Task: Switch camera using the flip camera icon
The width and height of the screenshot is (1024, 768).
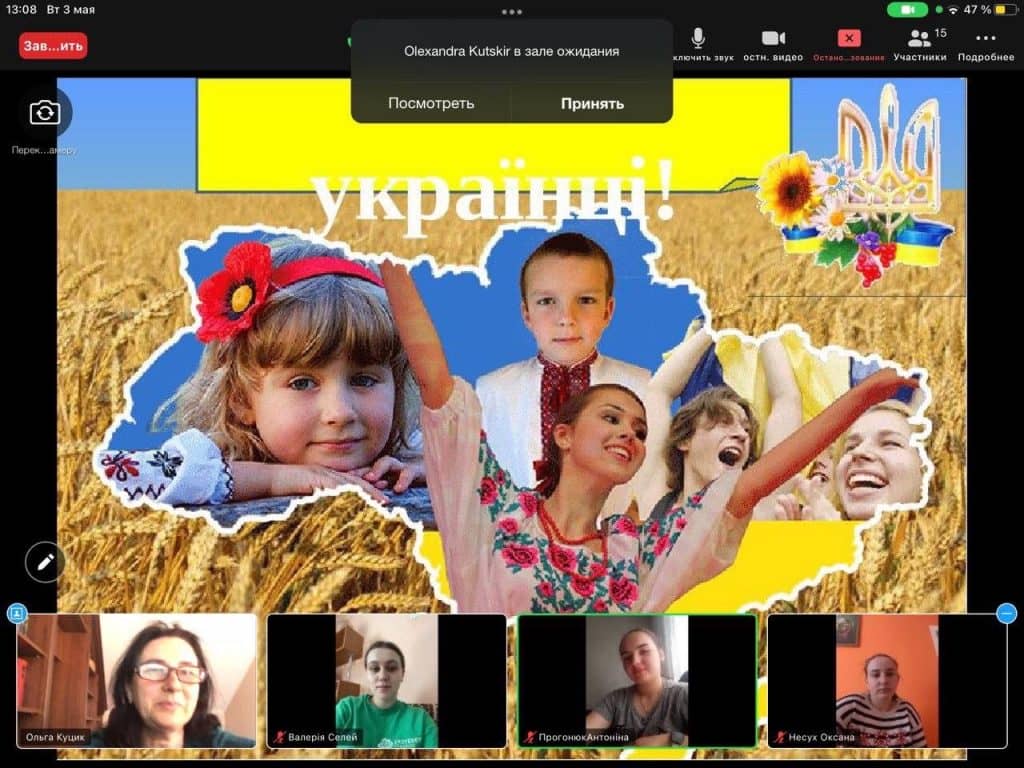Action: point(44,113)
